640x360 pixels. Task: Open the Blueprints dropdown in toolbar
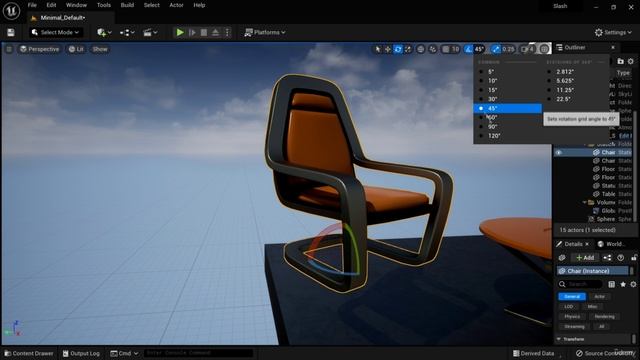click(127, 32)
